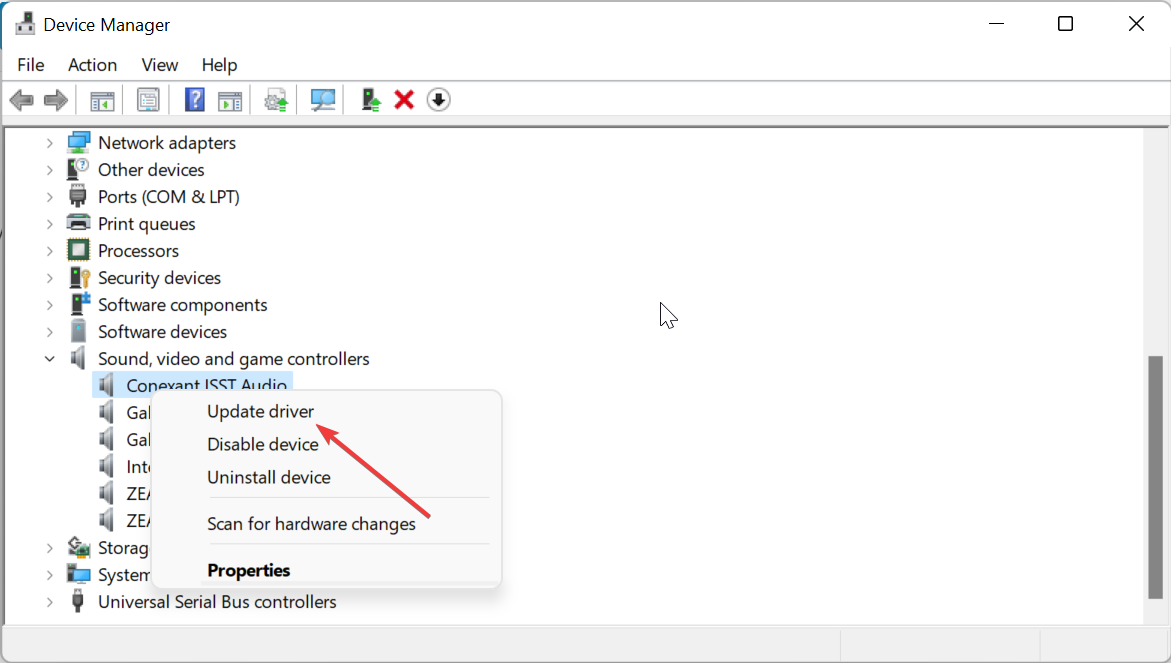
Task: Toggle the action pane toolbar icon
Action: tap(230, 100)
